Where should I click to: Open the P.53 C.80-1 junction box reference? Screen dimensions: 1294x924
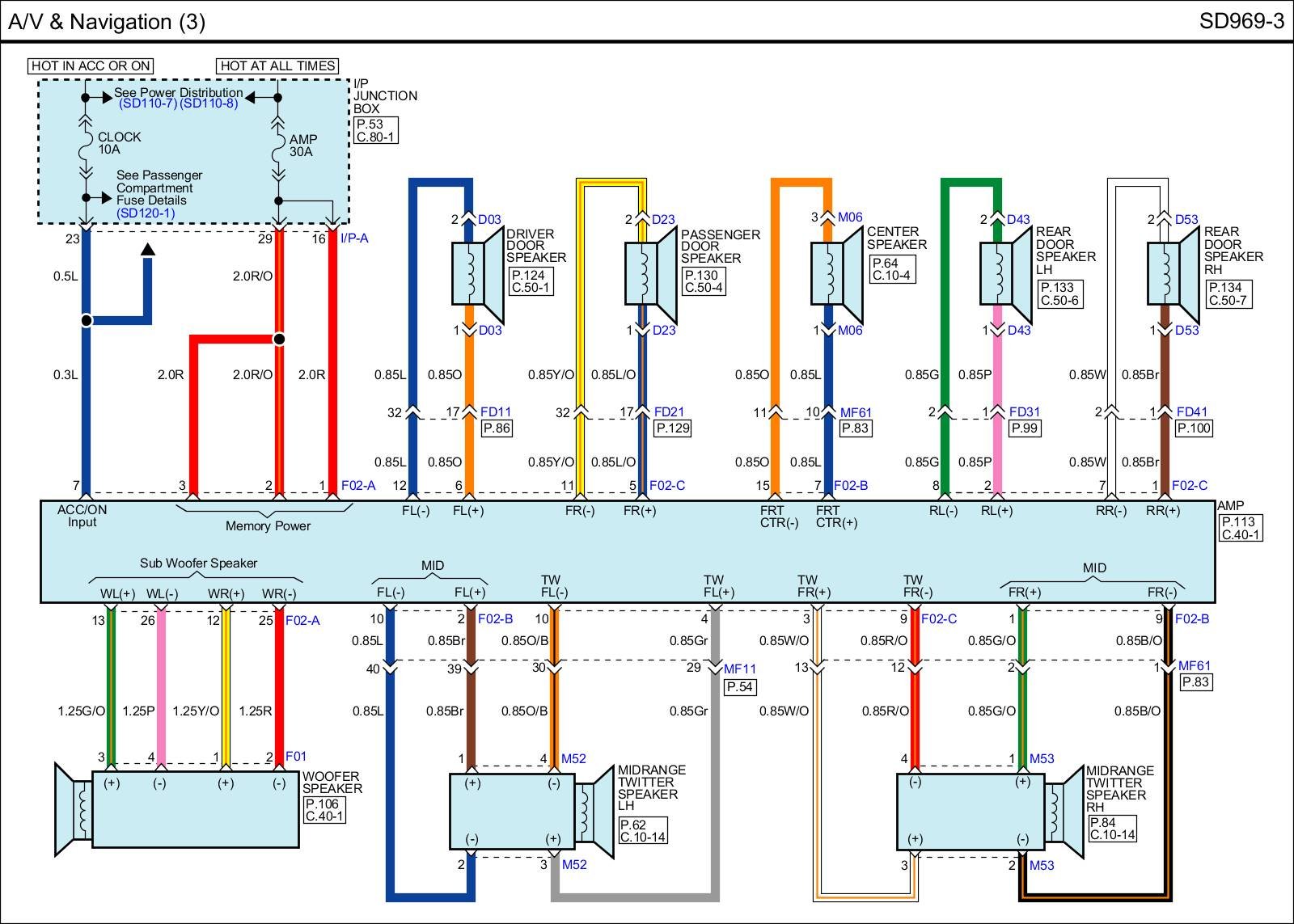click(x=375, y=130)
